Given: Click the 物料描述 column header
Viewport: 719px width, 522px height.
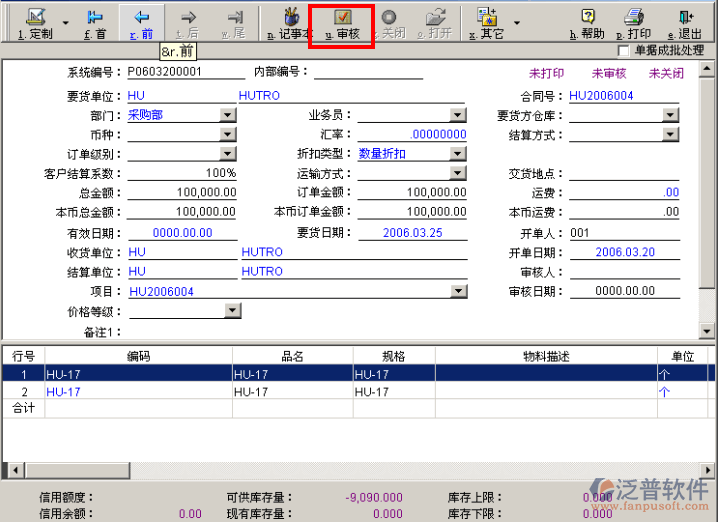Looking at the screenshot, I should (546, 356).
